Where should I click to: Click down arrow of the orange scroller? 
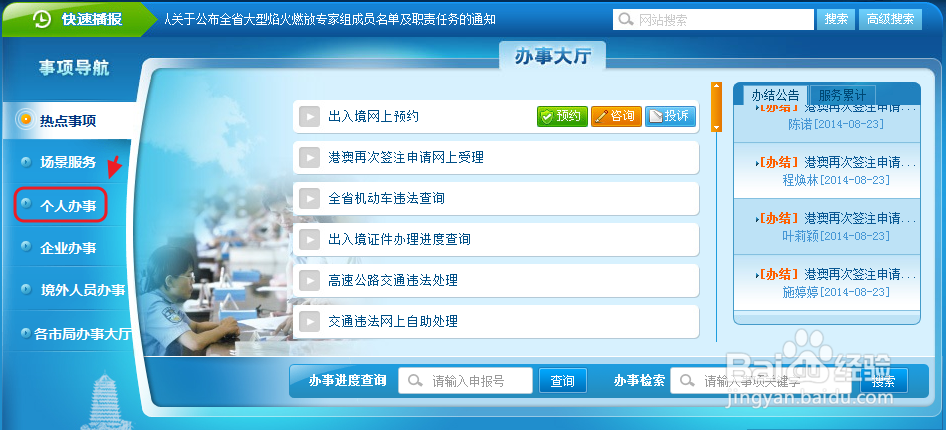pyautogui.click(x=717, y=127)
